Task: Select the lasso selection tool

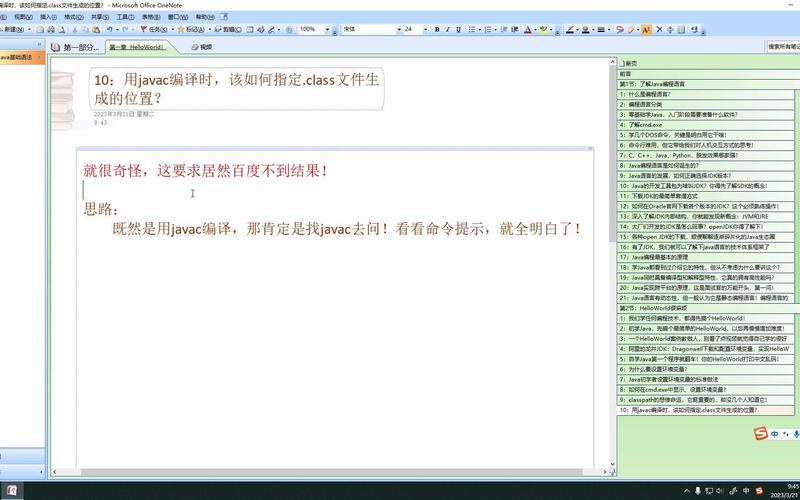Action: point(619,30)
